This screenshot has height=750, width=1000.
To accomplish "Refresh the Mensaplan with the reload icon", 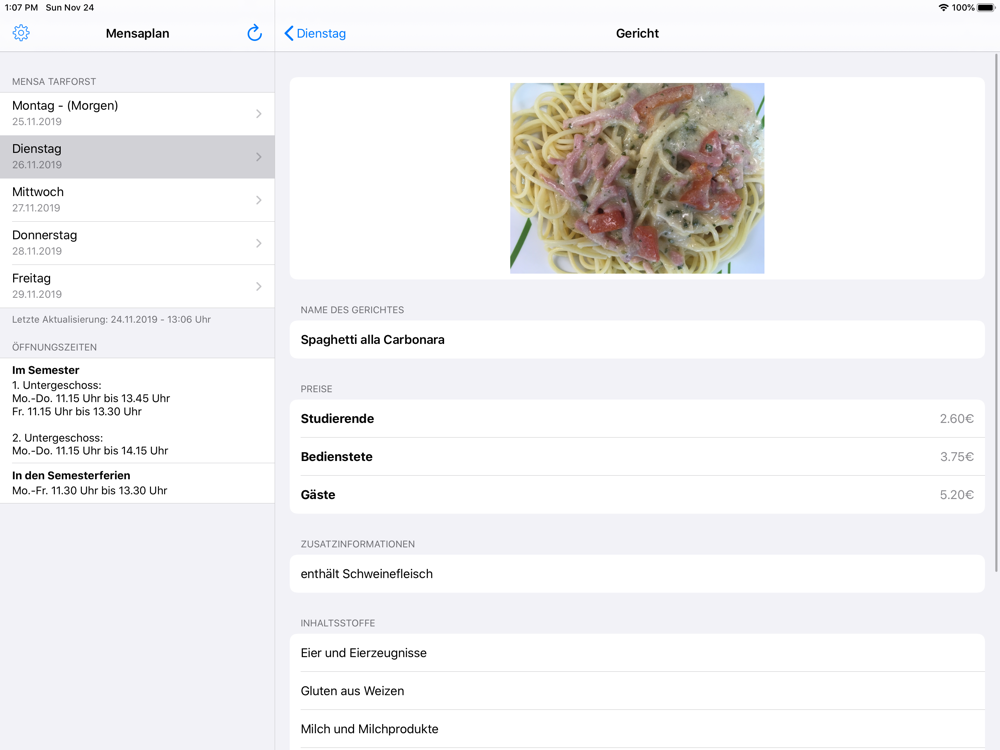I will click(254, 33).
